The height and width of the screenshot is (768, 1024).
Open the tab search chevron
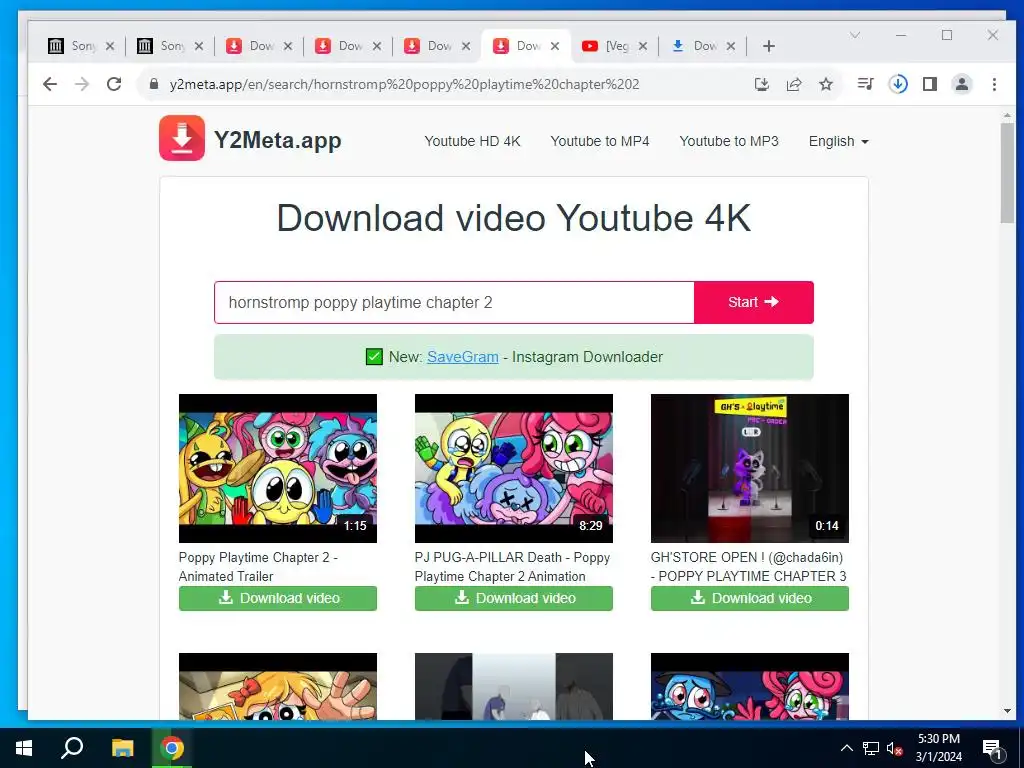(x=854, y=35)
